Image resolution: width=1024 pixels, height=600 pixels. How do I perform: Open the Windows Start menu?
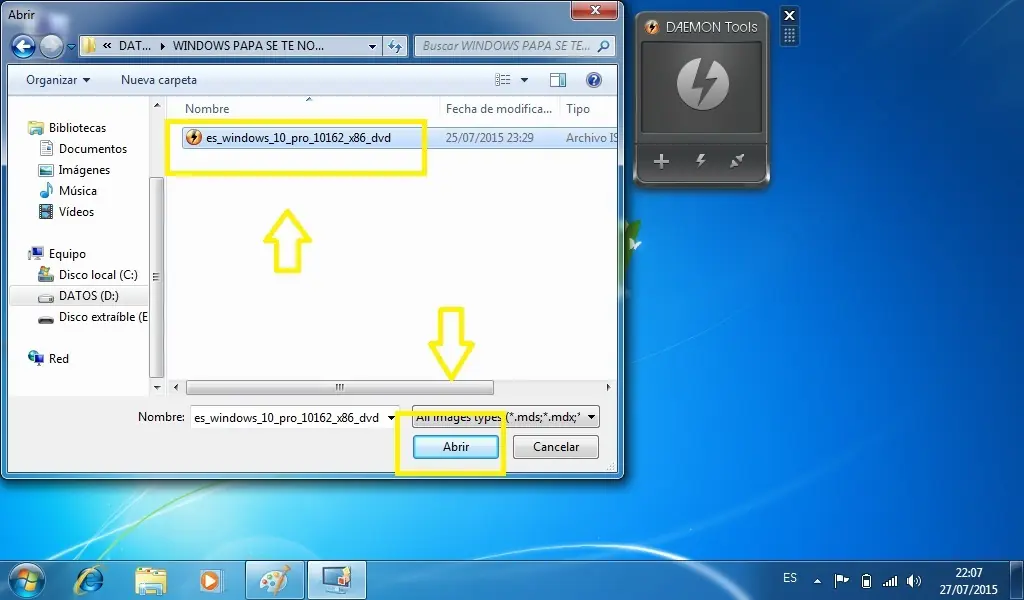pyautogui.click(x=27, y=580)
